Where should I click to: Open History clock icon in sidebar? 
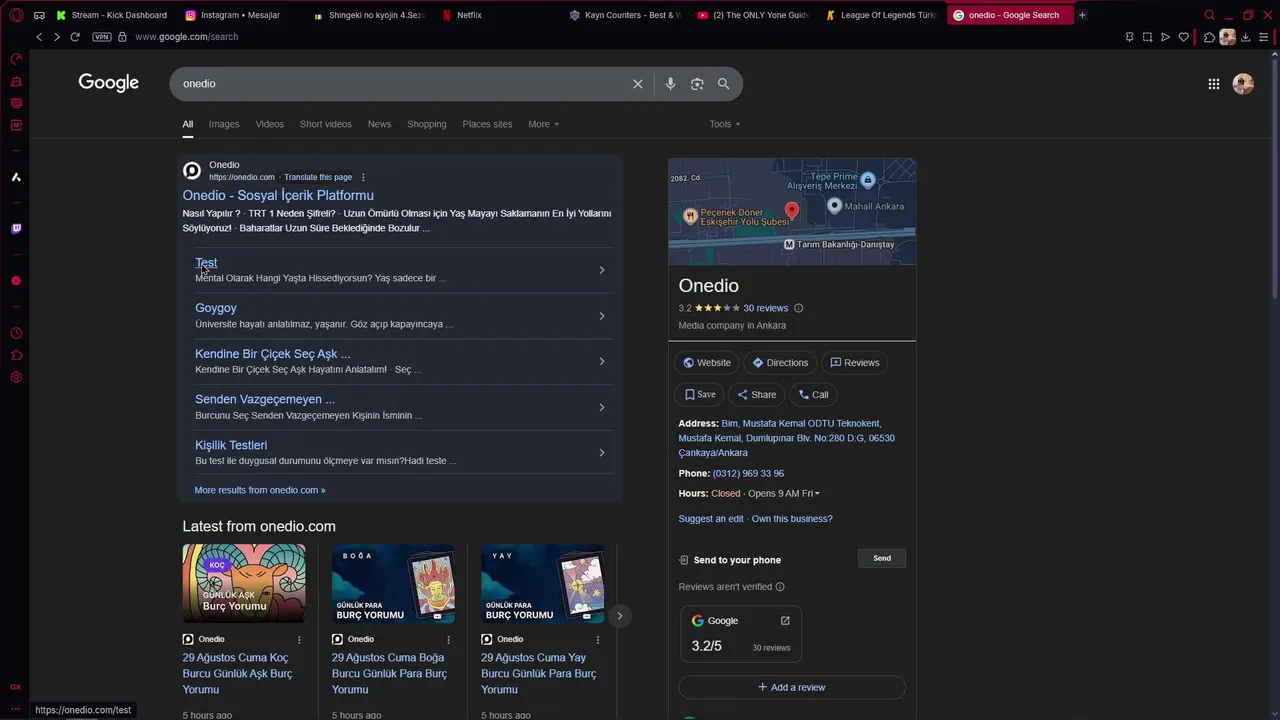(x=16, y=333)
